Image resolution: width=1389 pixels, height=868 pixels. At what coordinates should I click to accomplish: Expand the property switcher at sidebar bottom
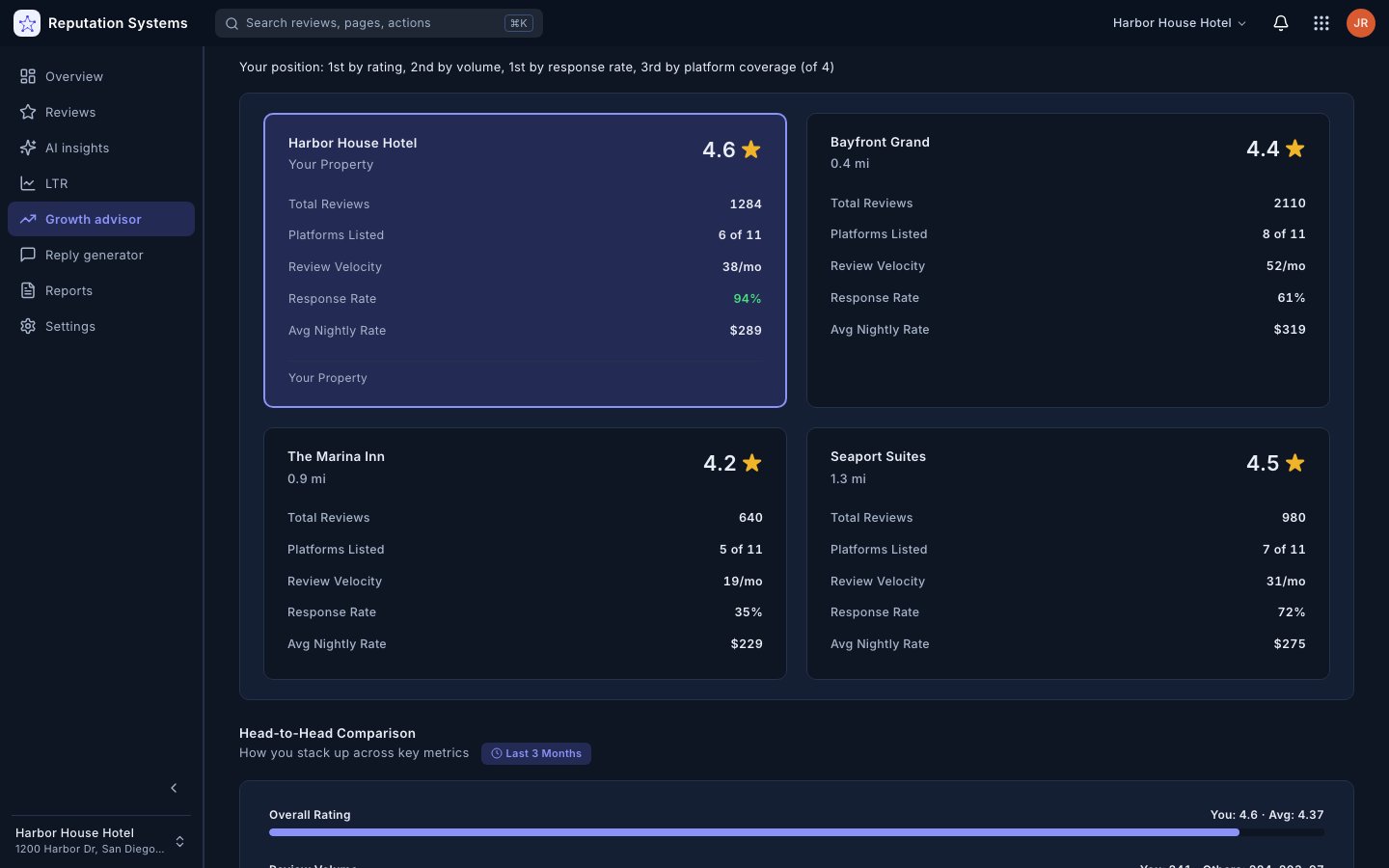tap(179, 841)
